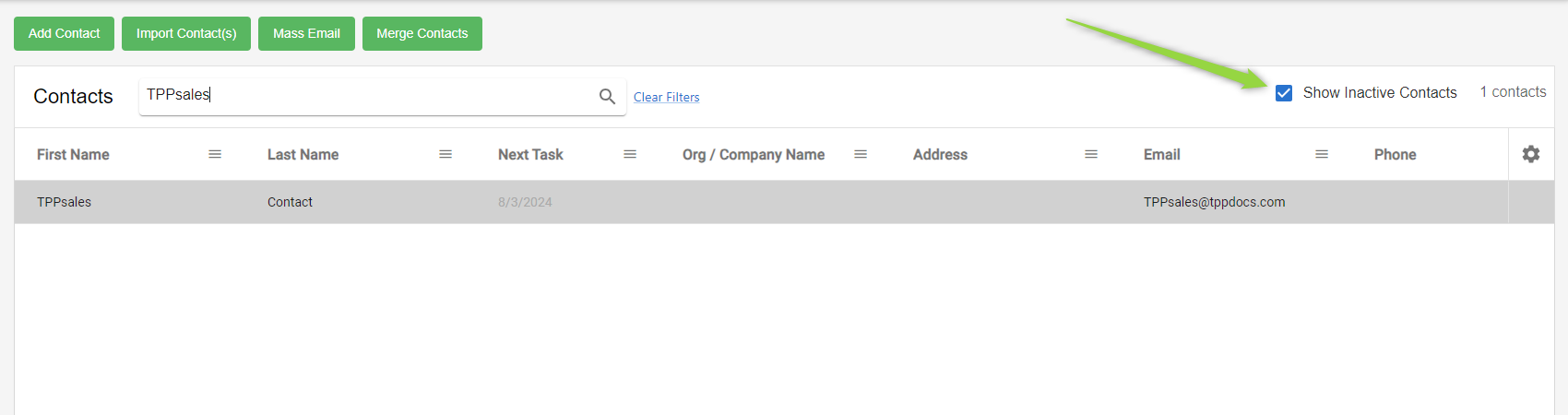Sort by First Name column header

(73, 155)
